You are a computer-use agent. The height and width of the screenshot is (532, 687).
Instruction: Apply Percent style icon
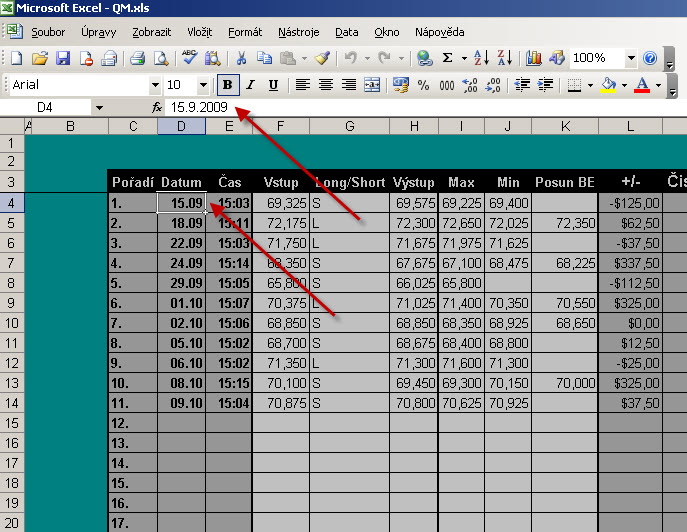tap(423, 85)
